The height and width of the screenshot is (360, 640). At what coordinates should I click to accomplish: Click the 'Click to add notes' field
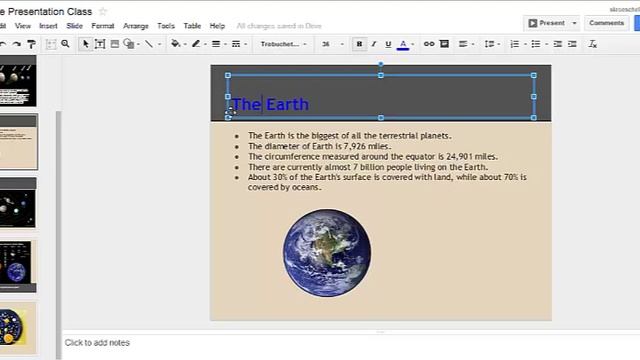click(x=97, y=342)
